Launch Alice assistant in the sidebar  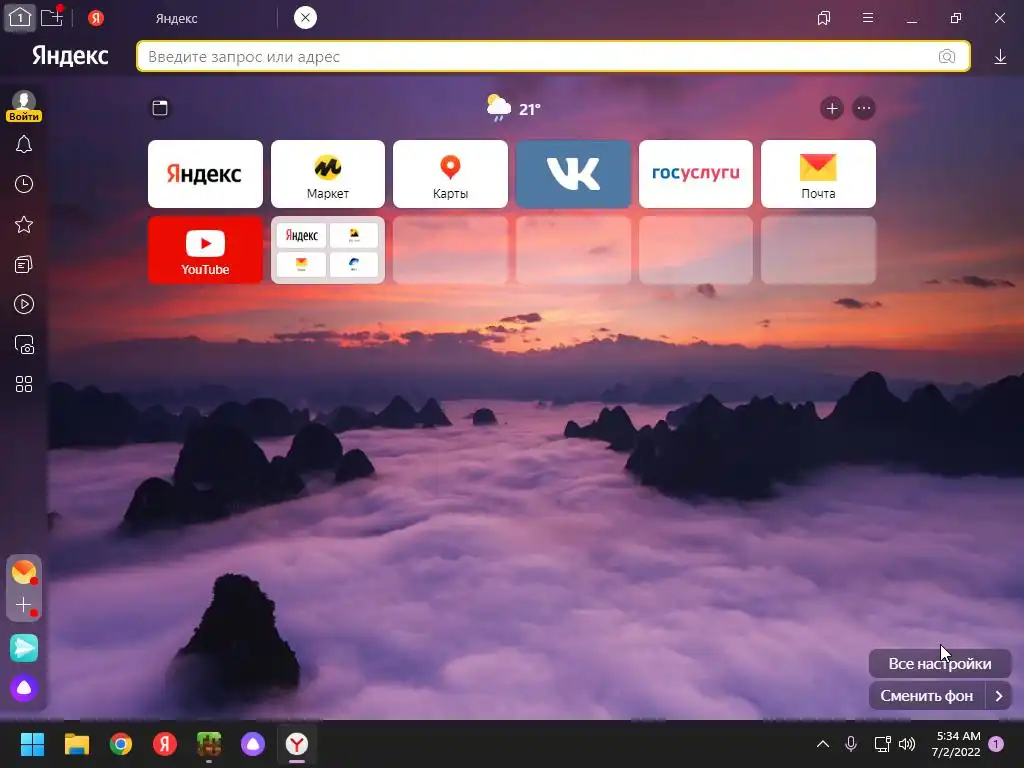24,688
